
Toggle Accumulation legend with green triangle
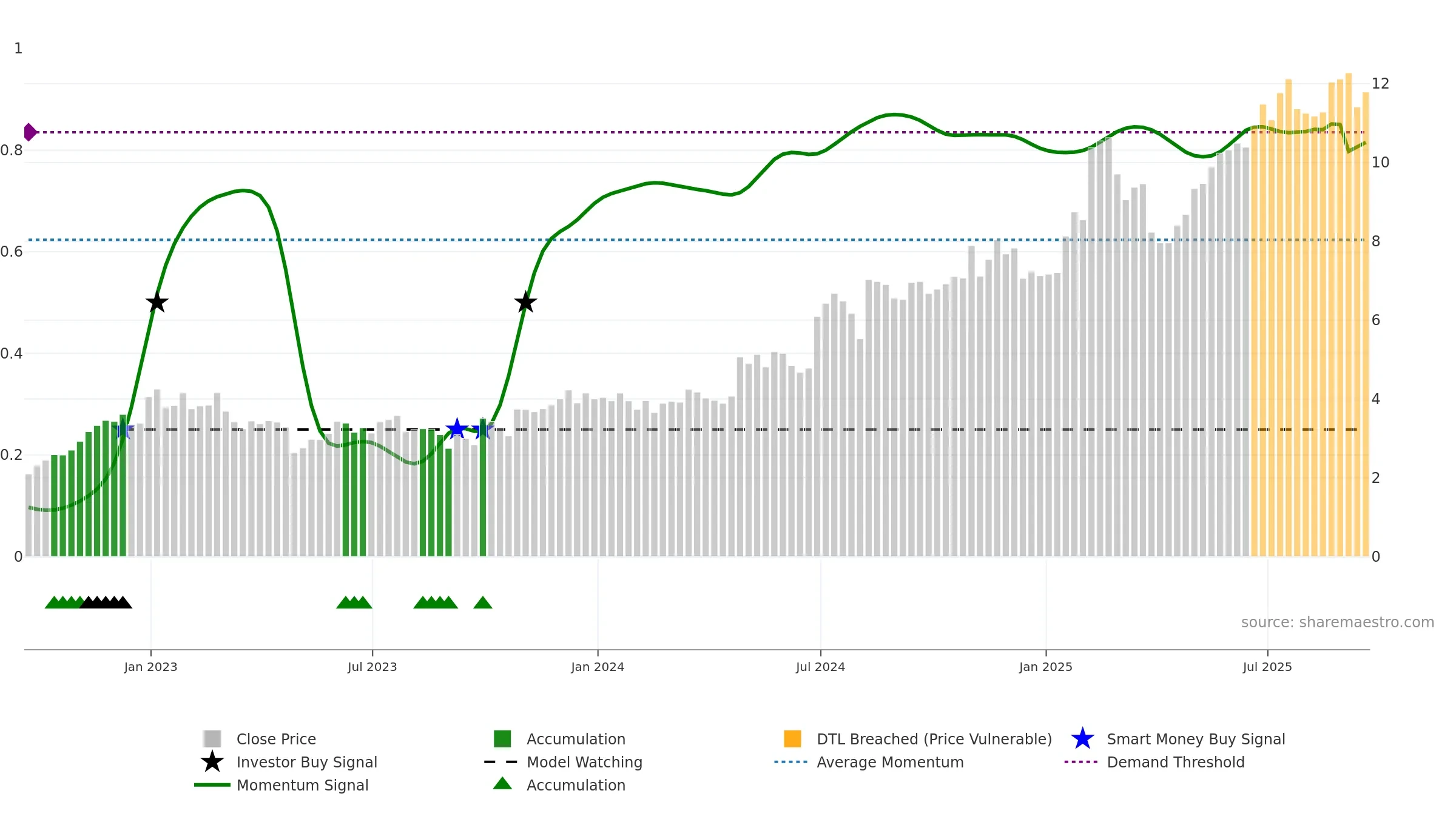(x=559, y=785)
